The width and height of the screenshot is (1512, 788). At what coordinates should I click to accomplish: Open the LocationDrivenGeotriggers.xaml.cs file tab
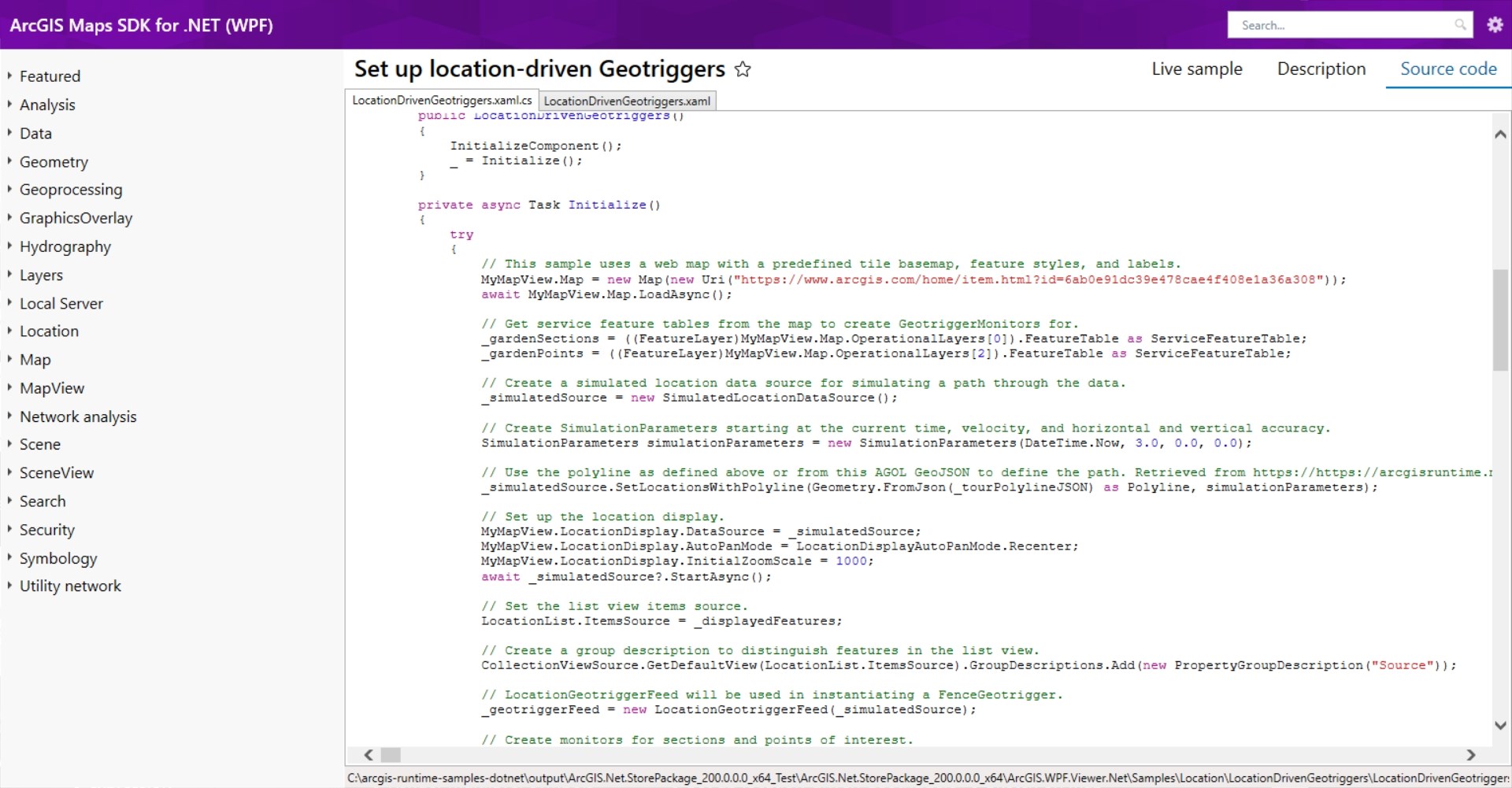(442, 100)
